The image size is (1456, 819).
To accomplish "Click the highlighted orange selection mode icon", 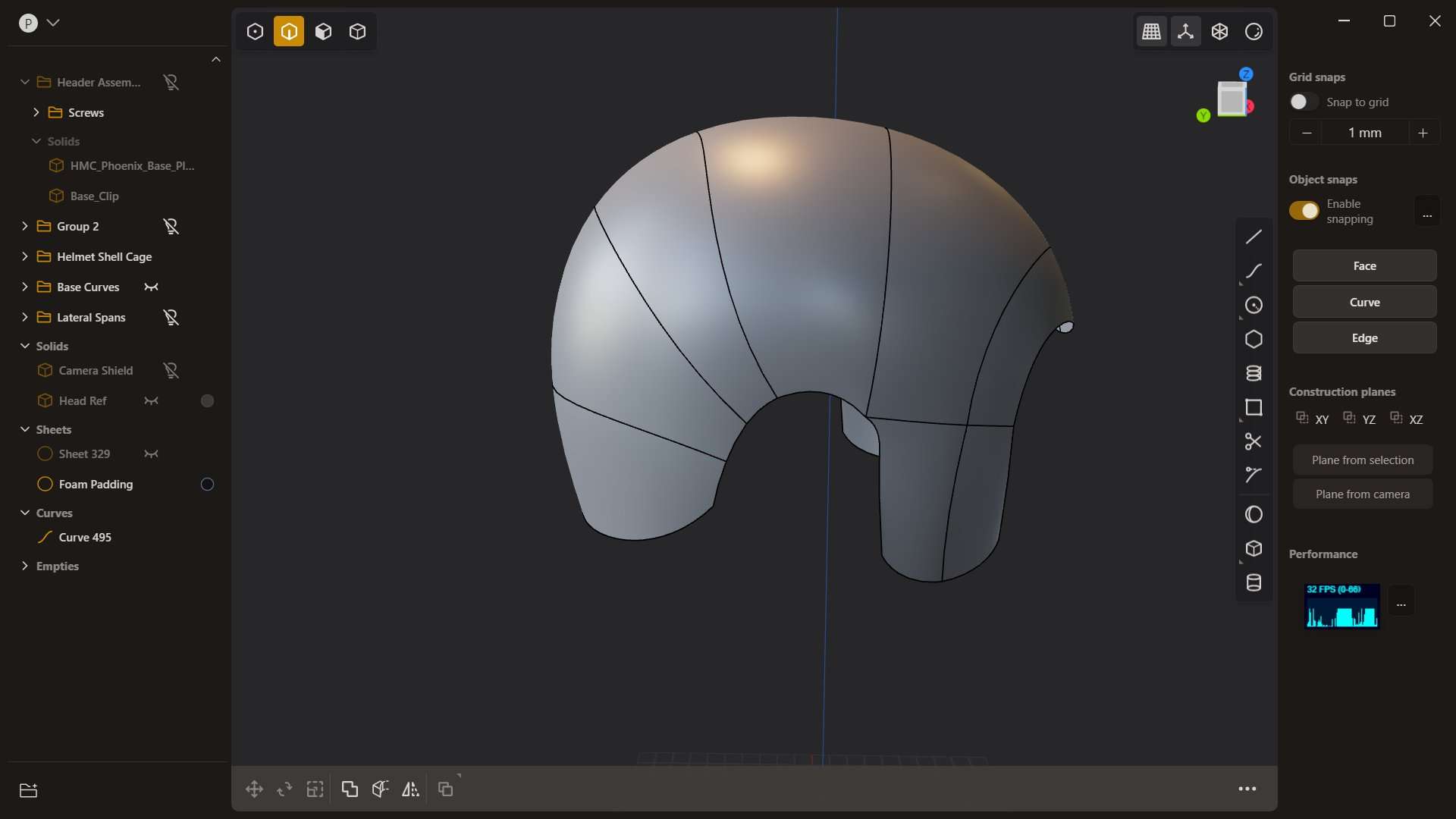I will pyautogui.click(x=289, y=31).
